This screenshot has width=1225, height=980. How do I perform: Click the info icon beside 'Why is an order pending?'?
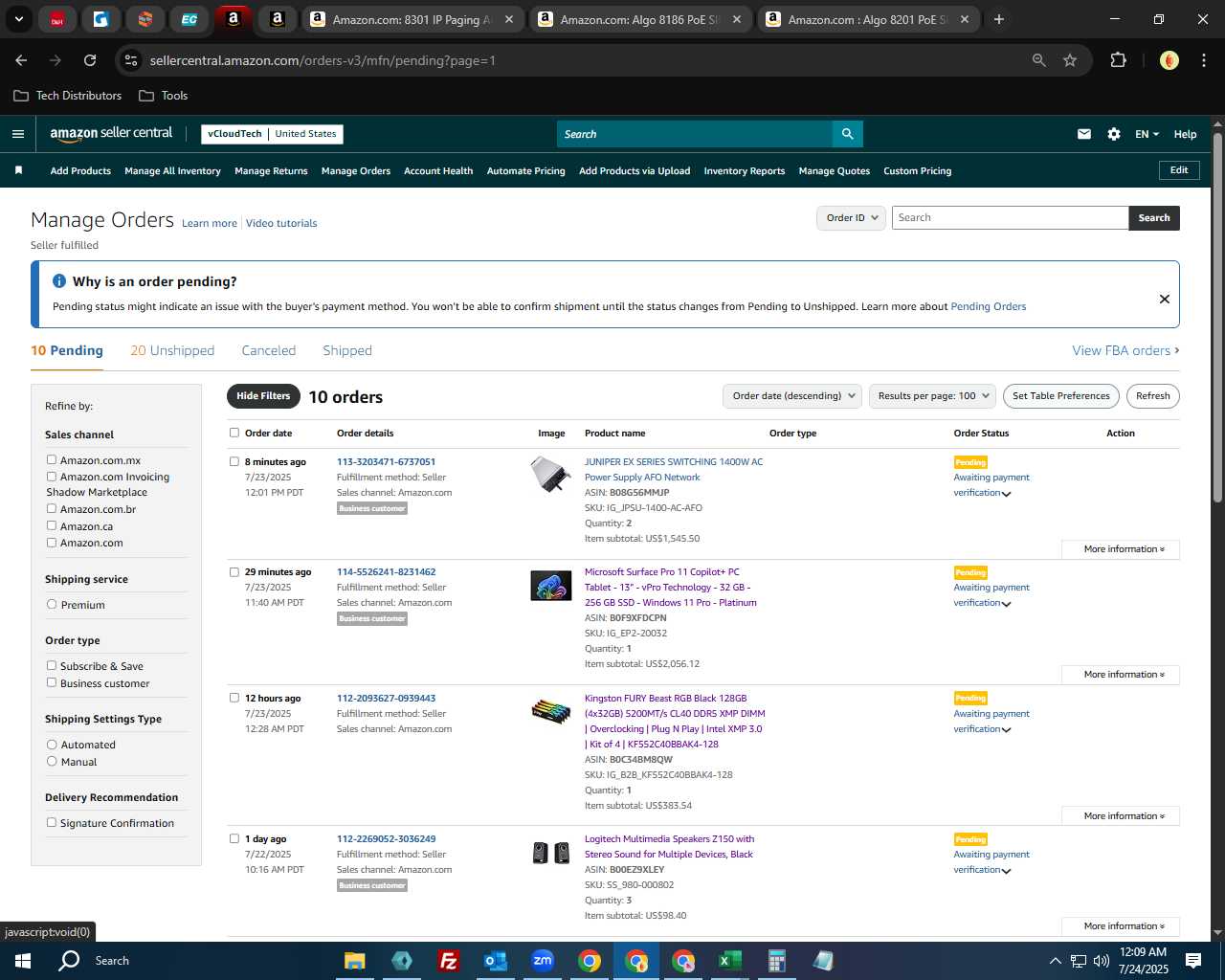[59, 281]
